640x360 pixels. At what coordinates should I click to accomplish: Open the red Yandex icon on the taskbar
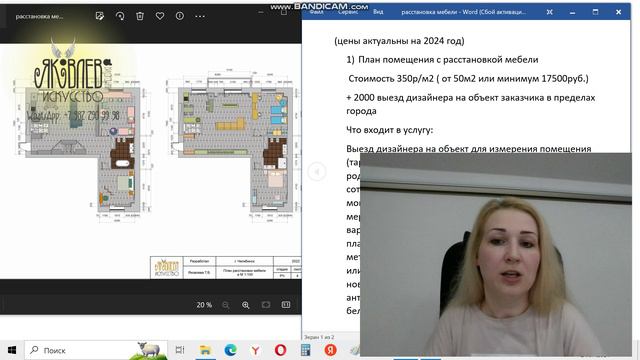(330, 350)
